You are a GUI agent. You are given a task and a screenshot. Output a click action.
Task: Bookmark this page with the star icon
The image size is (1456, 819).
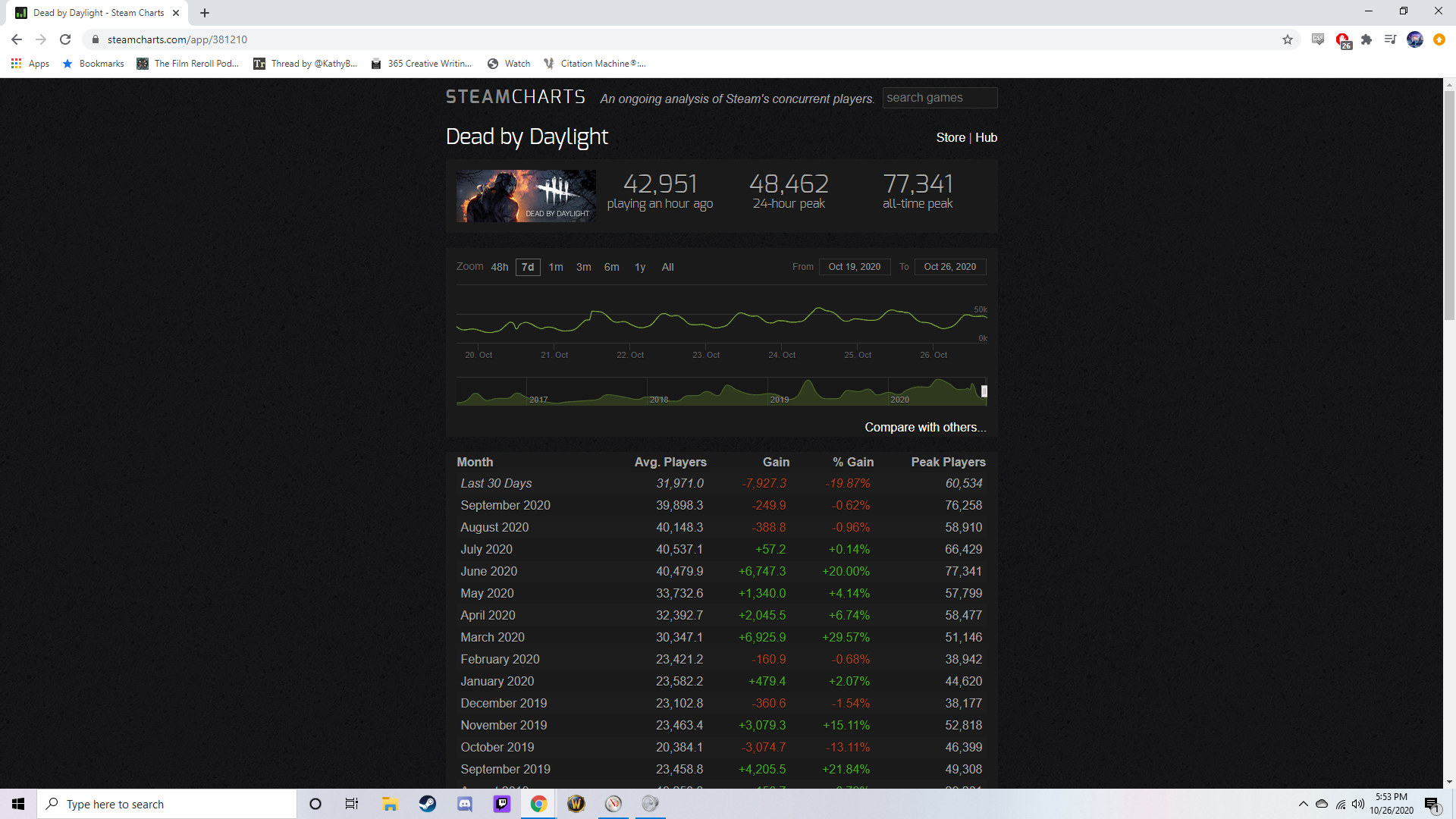(x=1288, y=39)
